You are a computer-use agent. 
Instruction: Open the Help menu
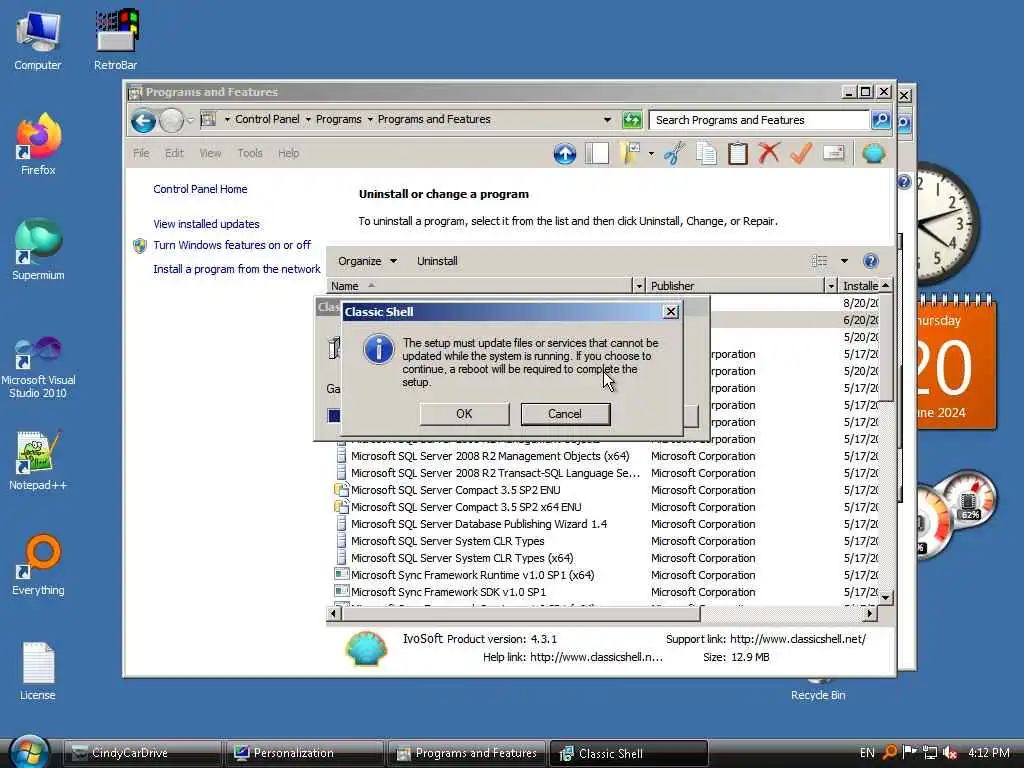point(289,153)
